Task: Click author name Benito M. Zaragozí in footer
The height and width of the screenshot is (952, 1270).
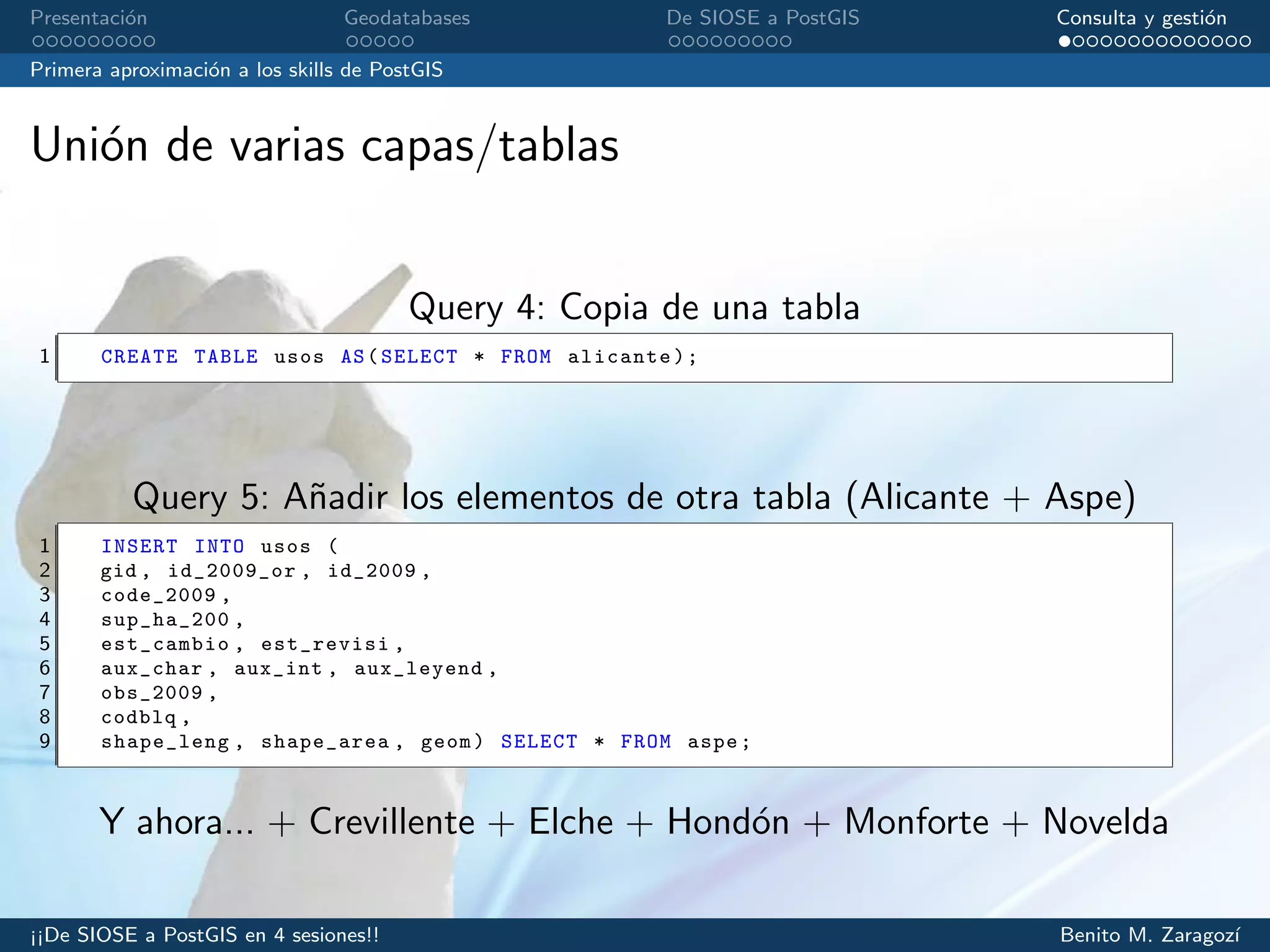Action: [x=1150, y=935]
